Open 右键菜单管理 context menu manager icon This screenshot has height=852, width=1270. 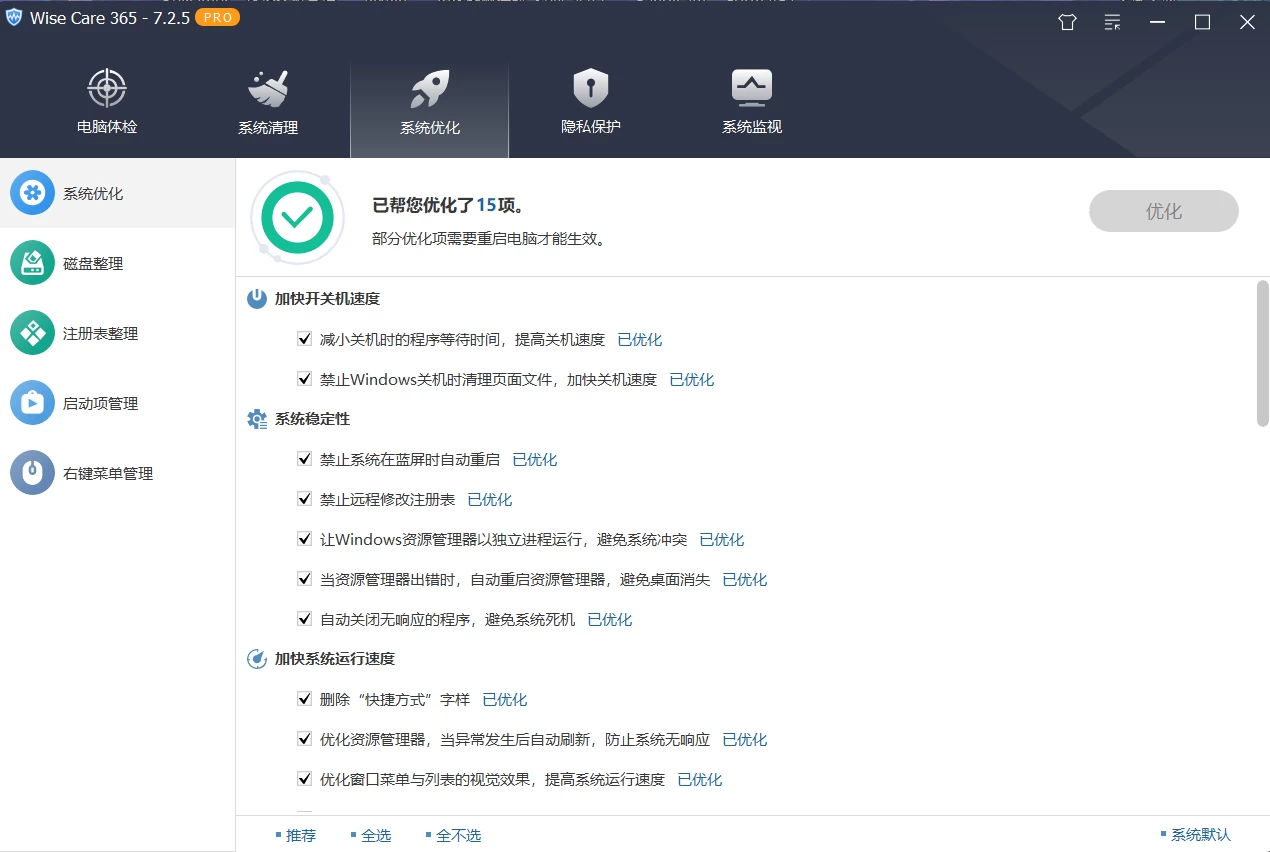tap(32, 473)
